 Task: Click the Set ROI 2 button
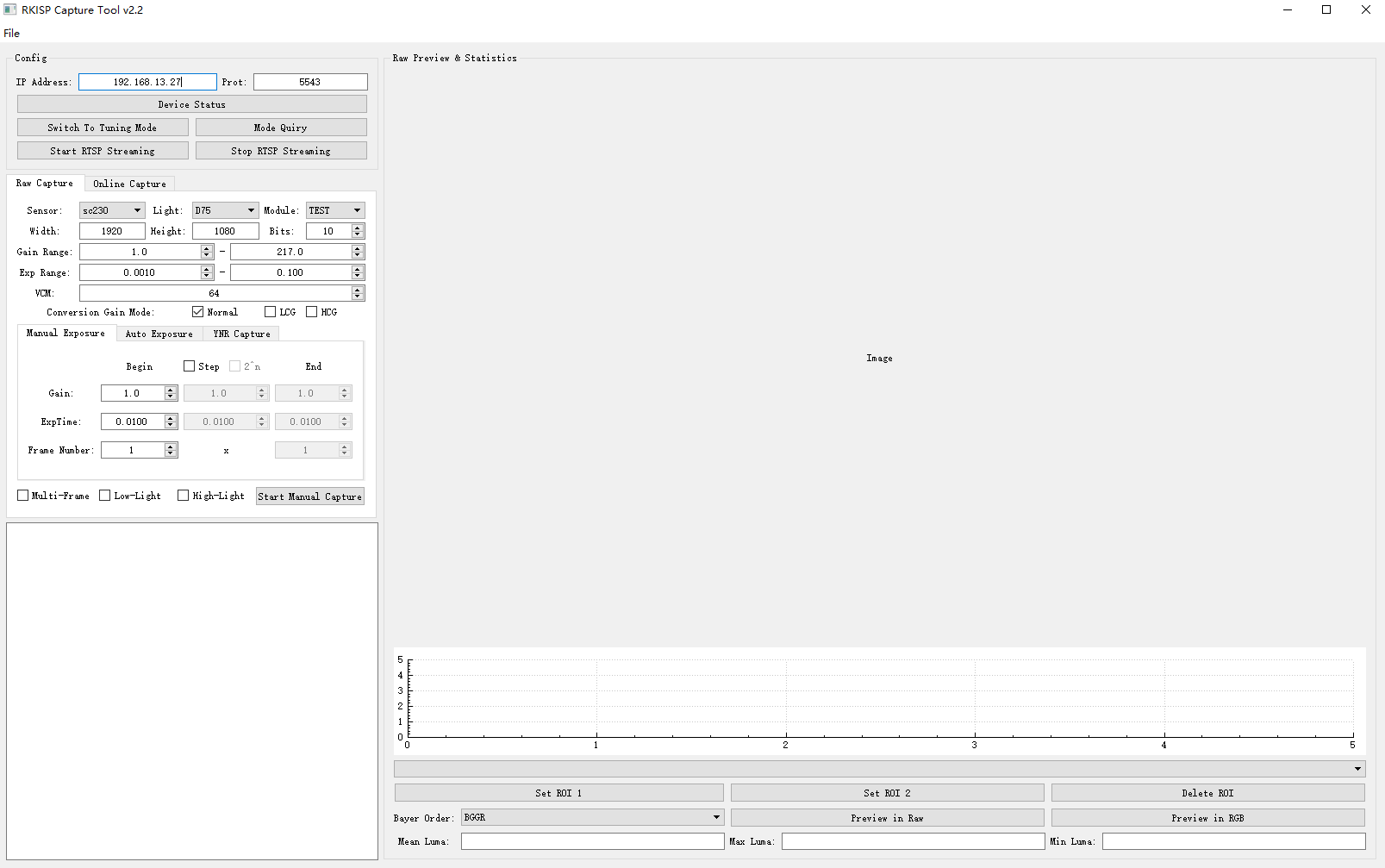pos(888,793)
